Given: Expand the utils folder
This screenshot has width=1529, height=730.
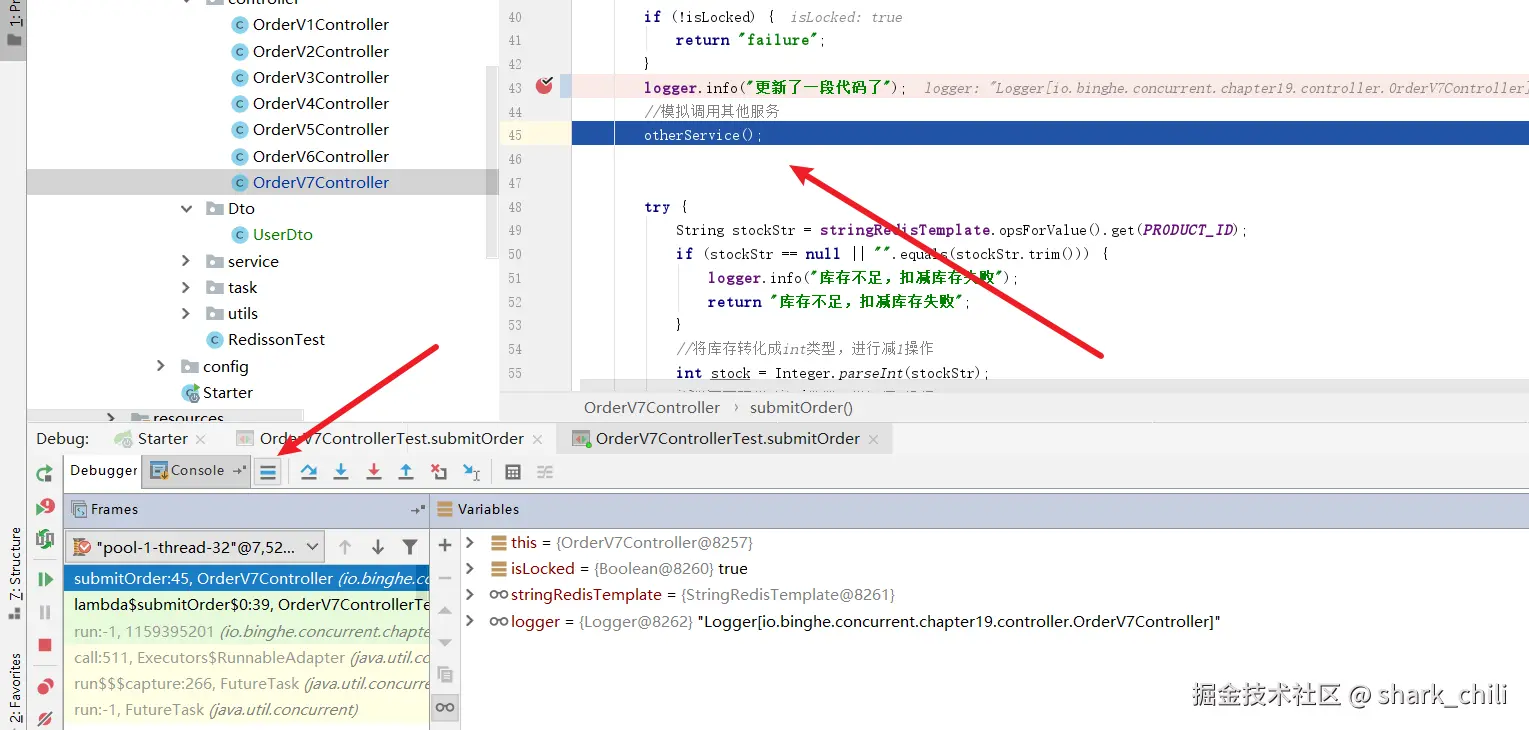Looking at the screenshot, I should [x=186, y=313].
